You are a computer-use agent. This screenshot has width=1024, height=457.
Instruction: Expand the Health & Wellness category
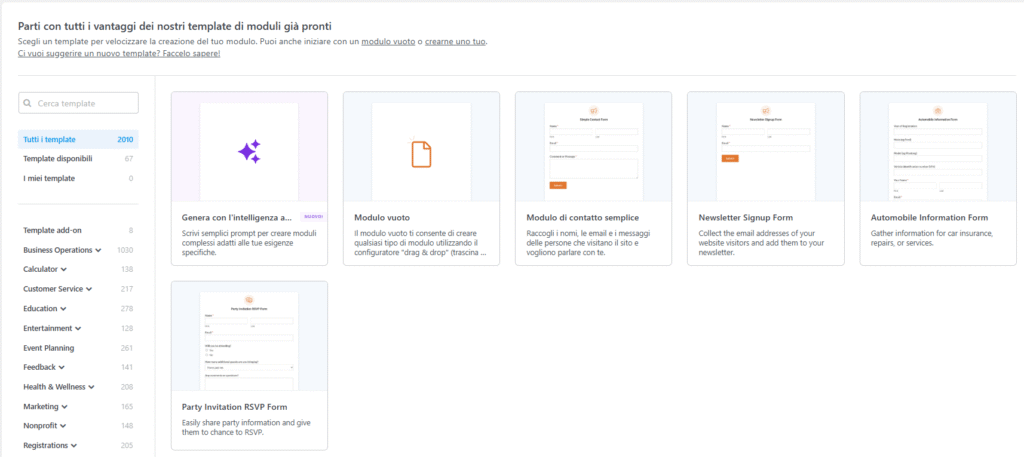91,387
